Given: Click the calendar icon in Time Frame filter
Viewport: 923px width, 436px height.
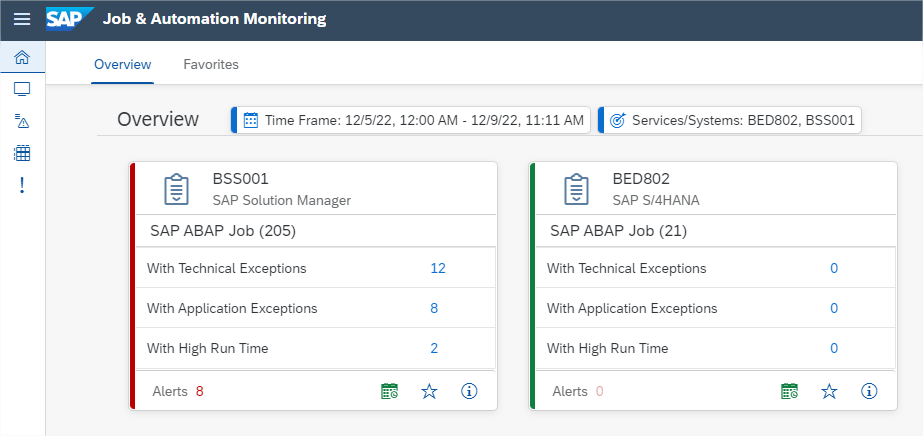Looking at the screenshot, I should (251, 121).
